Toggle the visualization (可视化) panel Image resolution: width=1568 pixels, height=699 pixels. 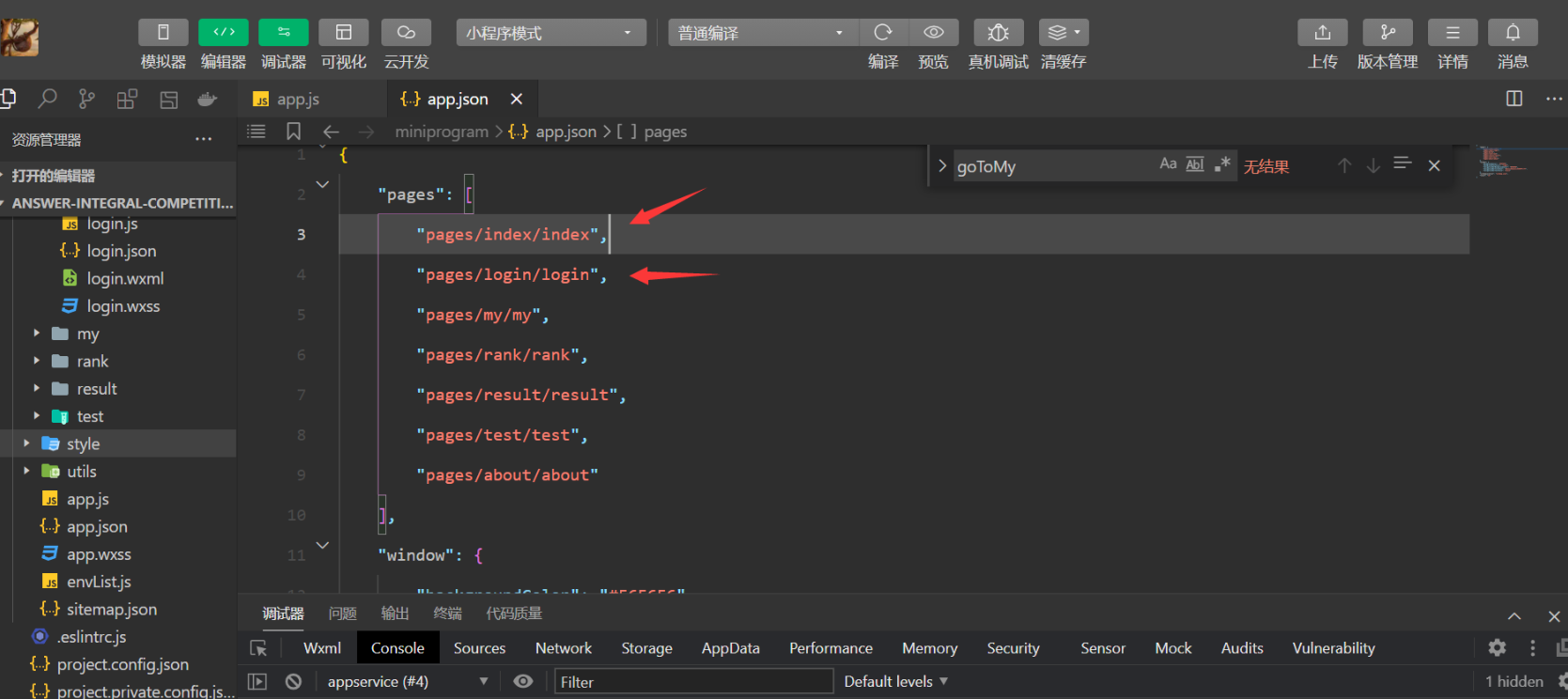pyautogui.click(x=344, y=33)
